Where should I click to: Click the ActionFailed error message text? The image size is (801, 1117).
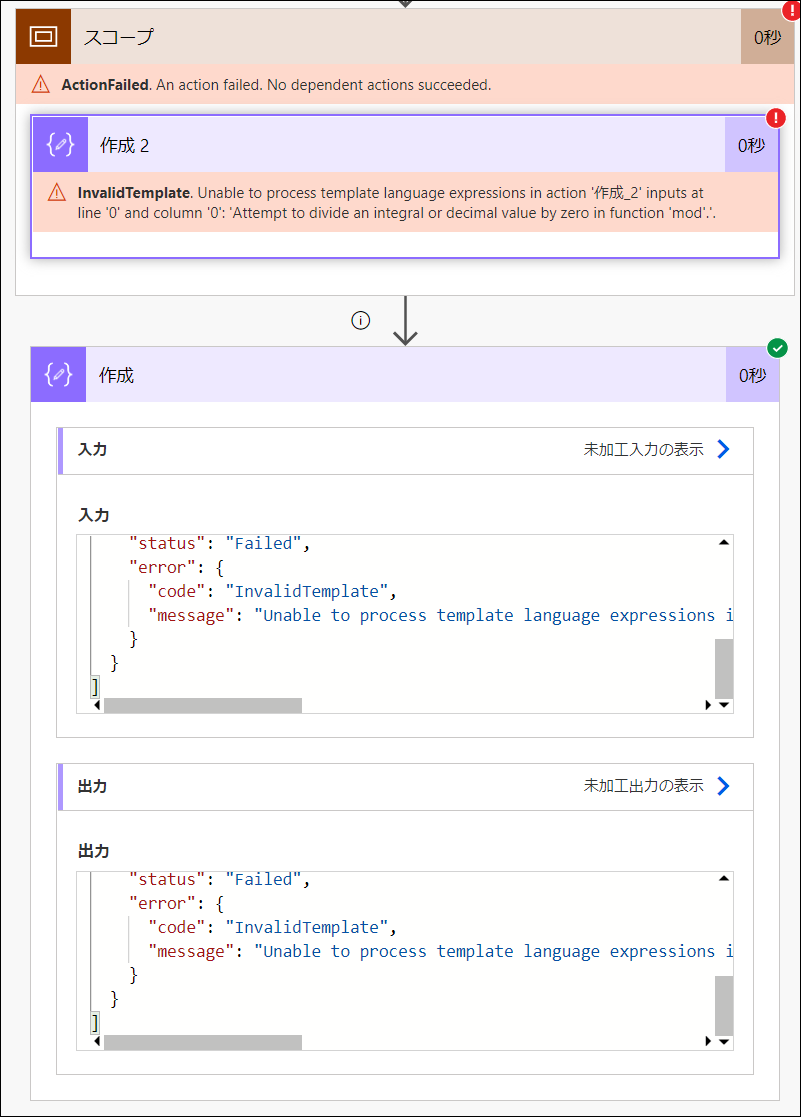point(277,85)
